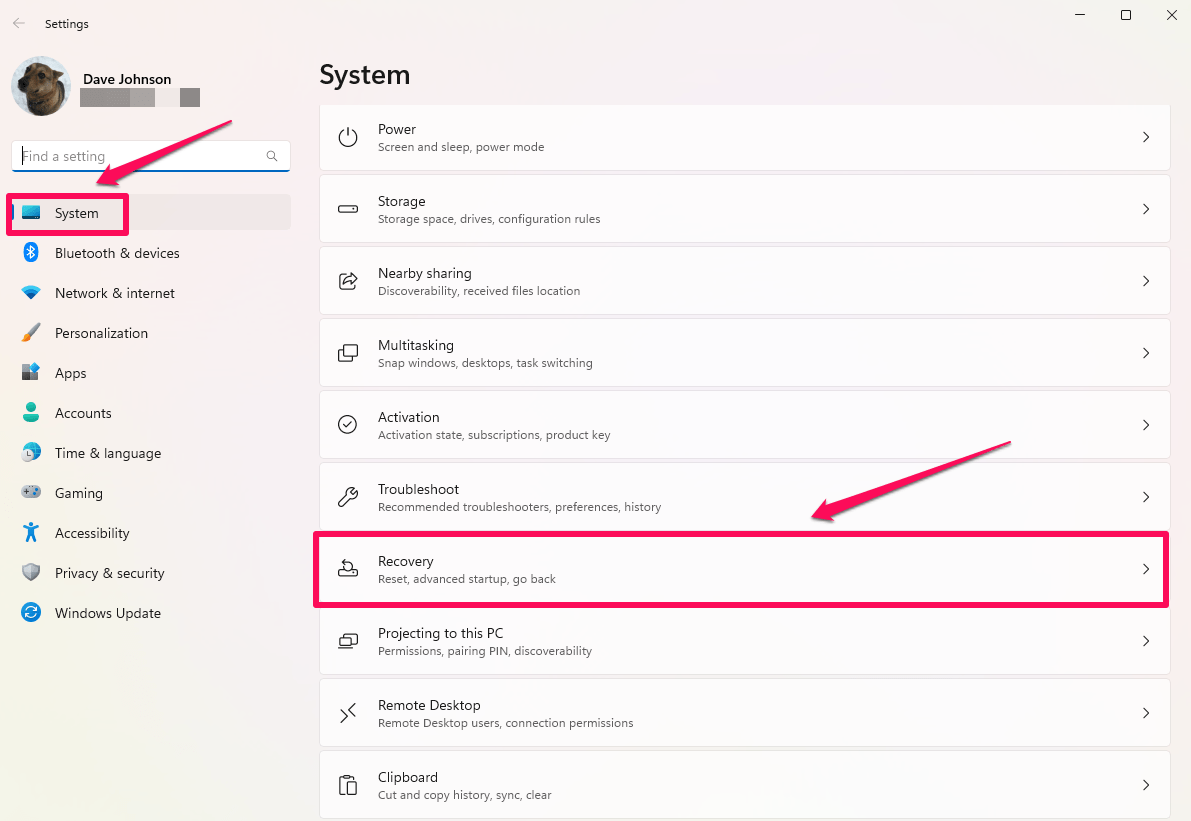Click the Power settings icon
Screen dimensions: 1191x821
coord(347,137)
